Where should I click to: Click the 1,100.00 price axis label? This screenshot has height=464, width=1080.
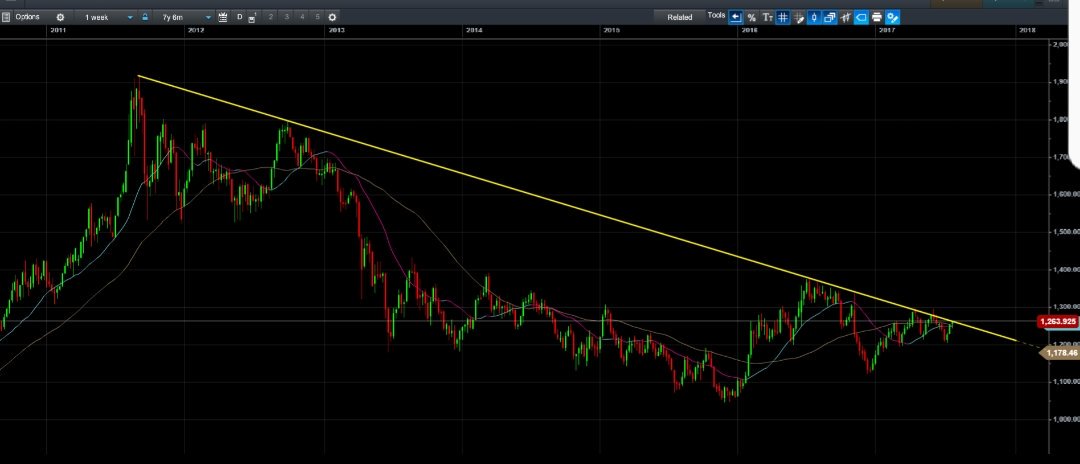(x=1066, y=381)
